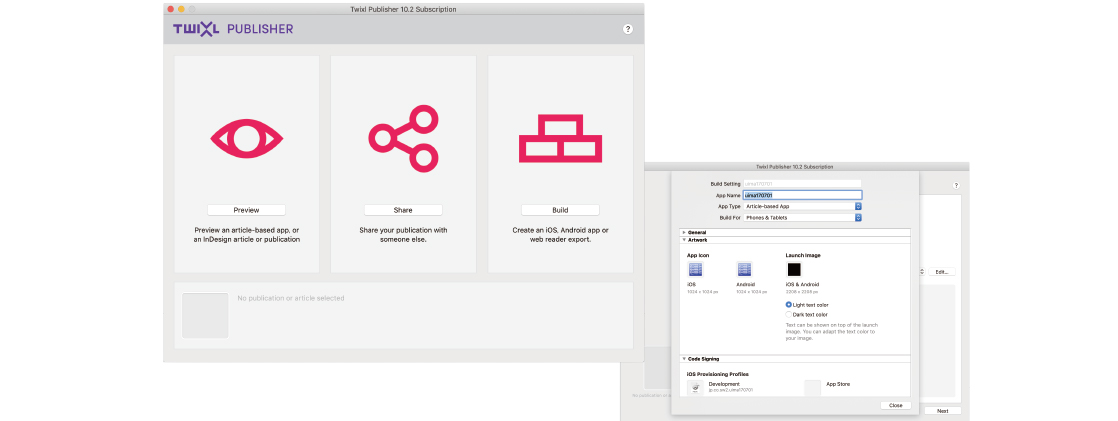Collapse the Code Signing section
This screenshot has height=421, width=1118.
click(684, 359)
